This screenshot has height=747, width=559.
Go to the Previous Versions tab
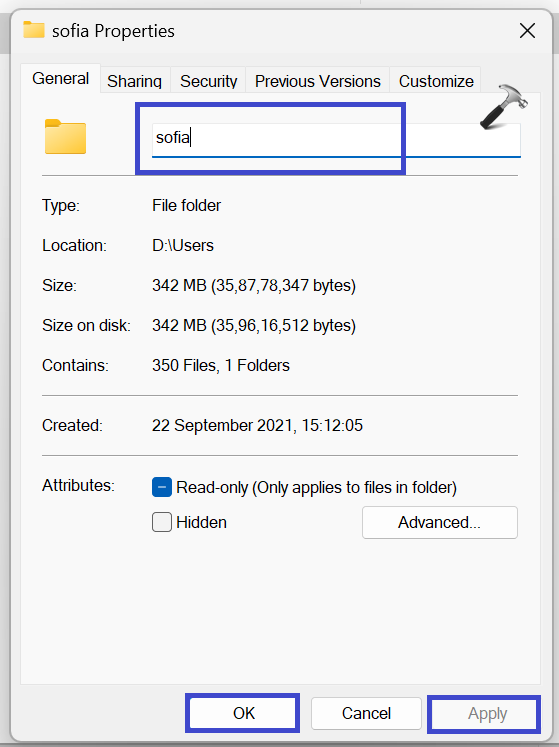click(x=317, y=81)
